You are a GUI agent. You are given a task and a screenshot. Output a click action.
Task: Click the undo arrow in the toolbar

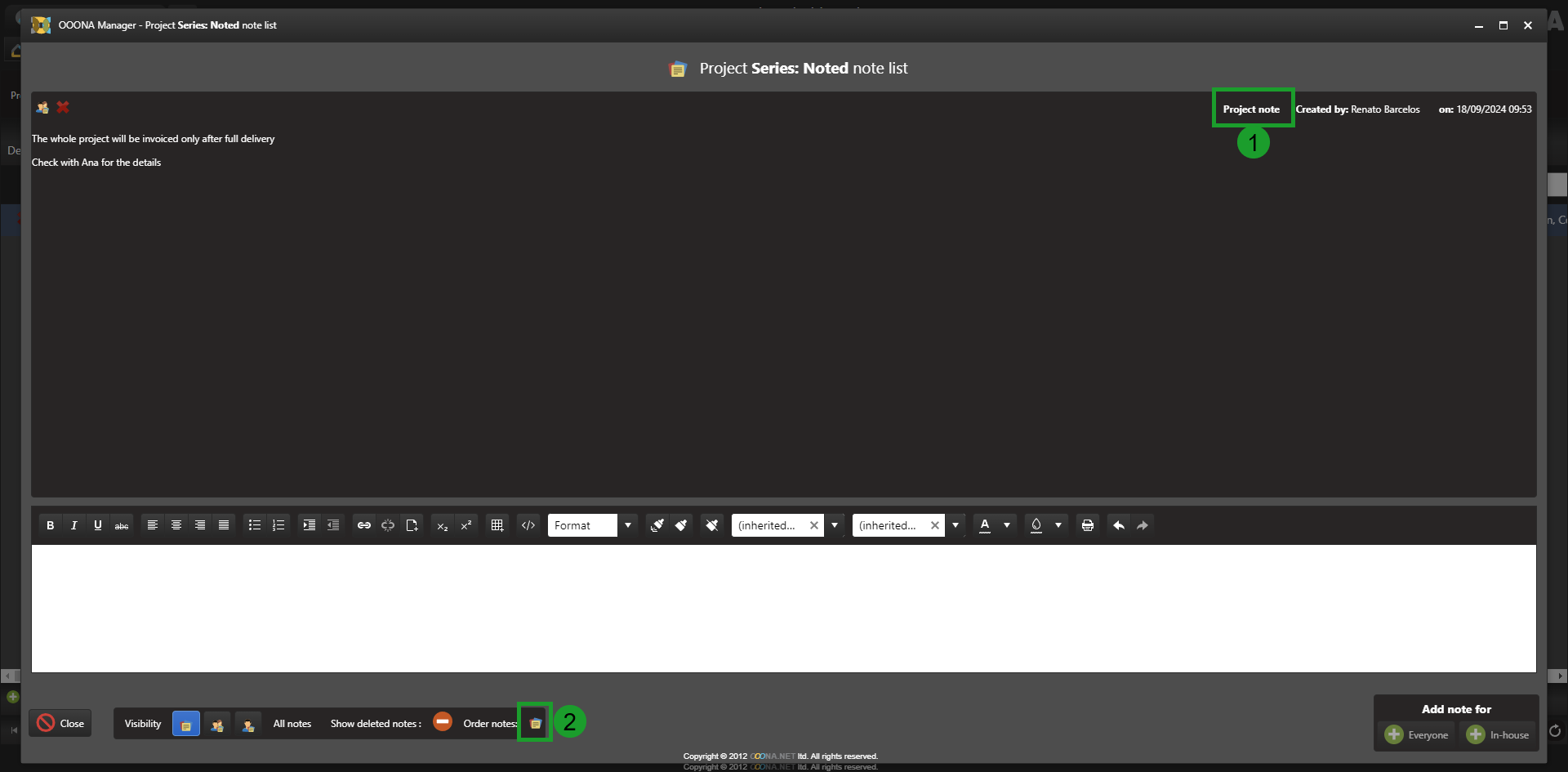[1119, 525]
